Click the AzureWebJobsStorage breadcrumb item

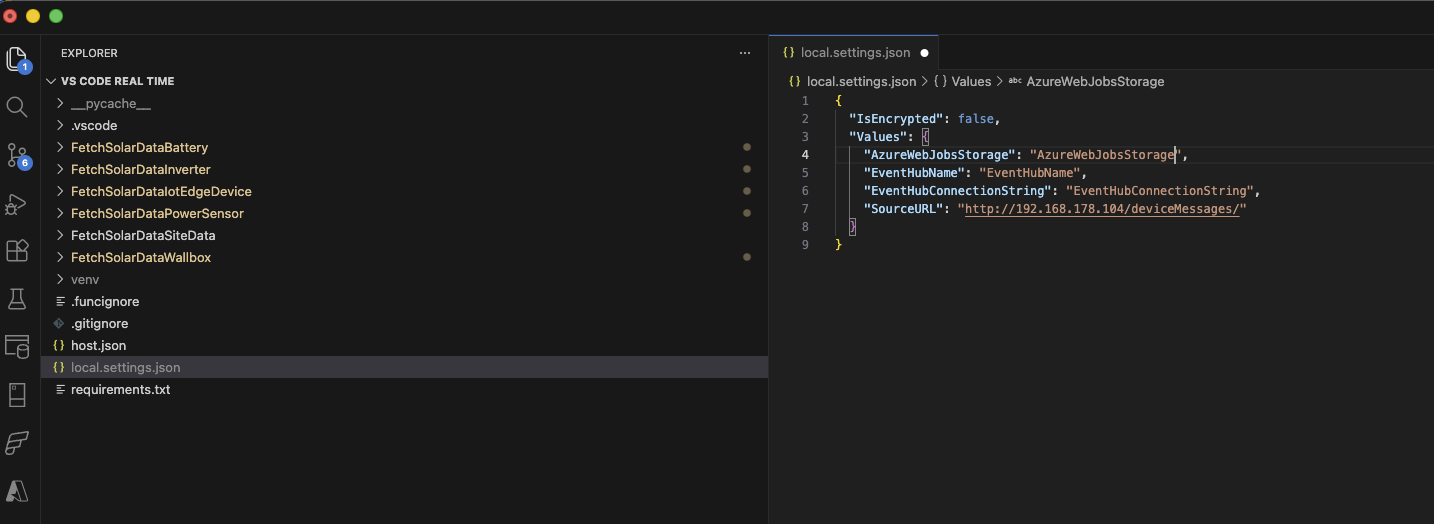point(1095,81)
